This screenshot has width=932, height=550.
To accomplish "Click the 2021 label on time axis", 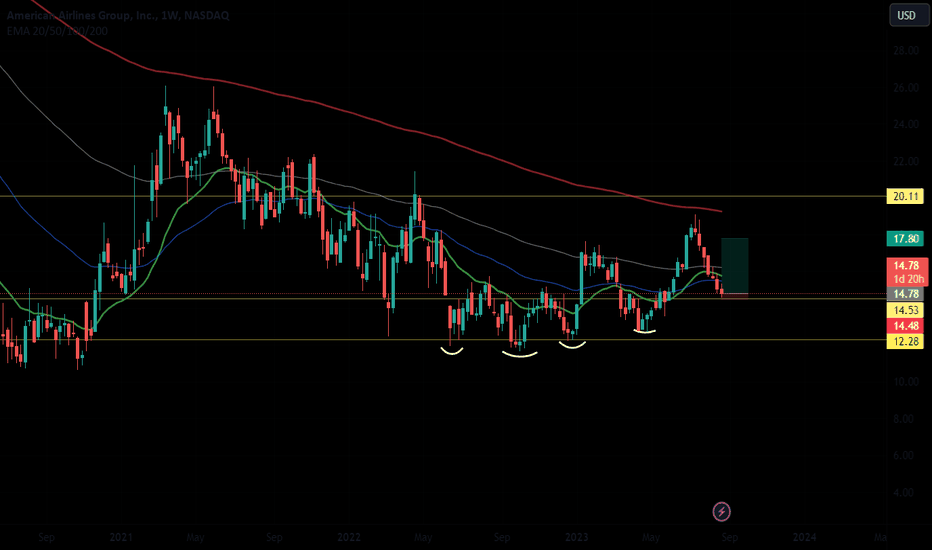I will [121, 538].
